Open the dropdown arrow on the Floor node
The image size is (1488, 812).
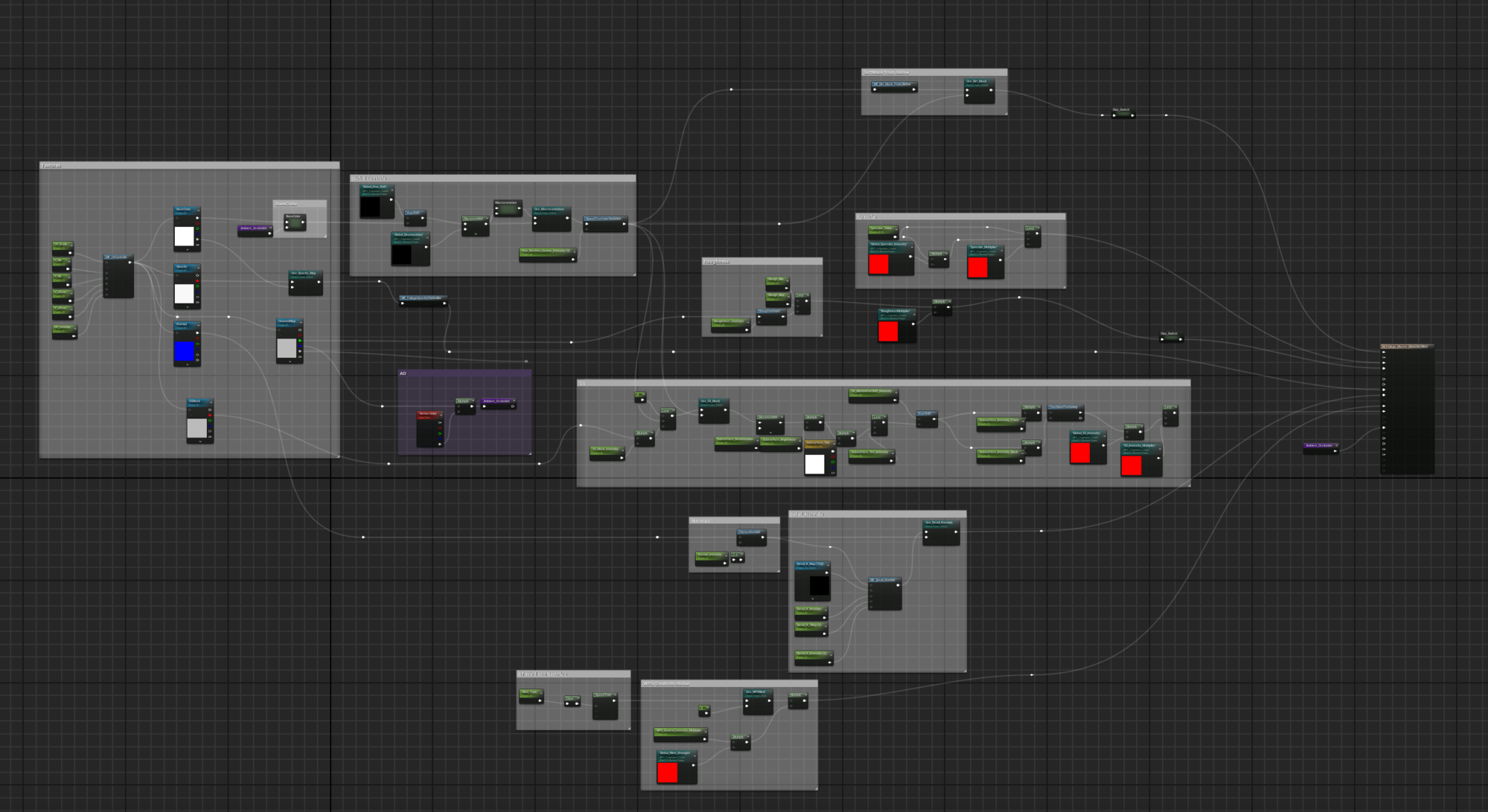tap(579, 698)
